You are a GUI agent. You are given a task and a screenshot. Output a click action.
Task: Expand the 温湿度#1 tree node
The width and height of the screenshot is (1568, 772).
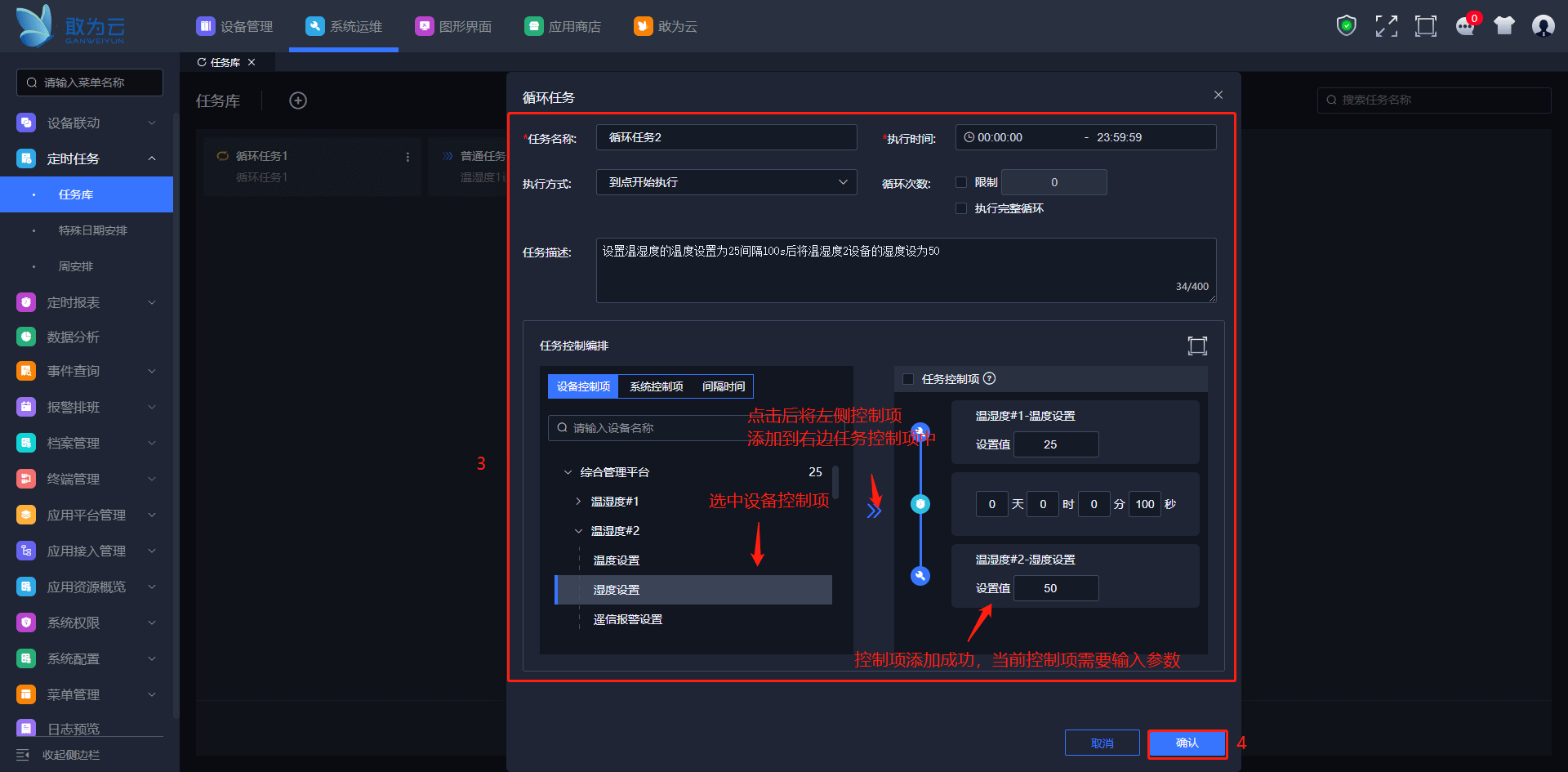click(578, 502)
